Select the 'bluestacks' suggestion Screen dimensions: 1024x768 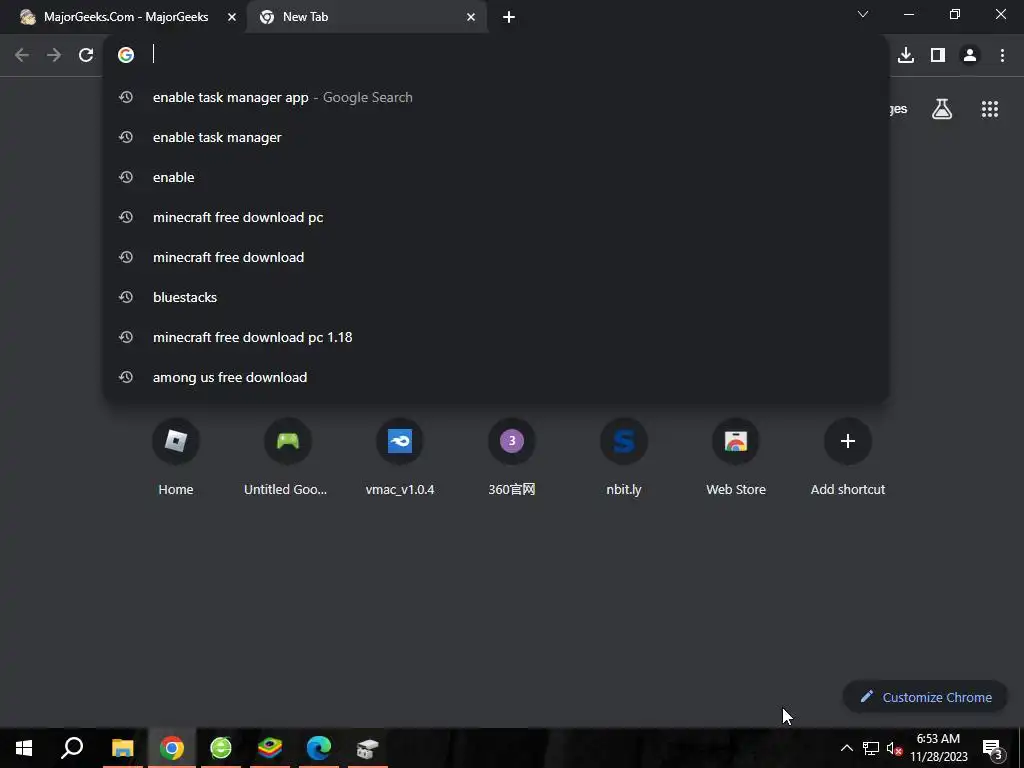click(x=496, y=297)
